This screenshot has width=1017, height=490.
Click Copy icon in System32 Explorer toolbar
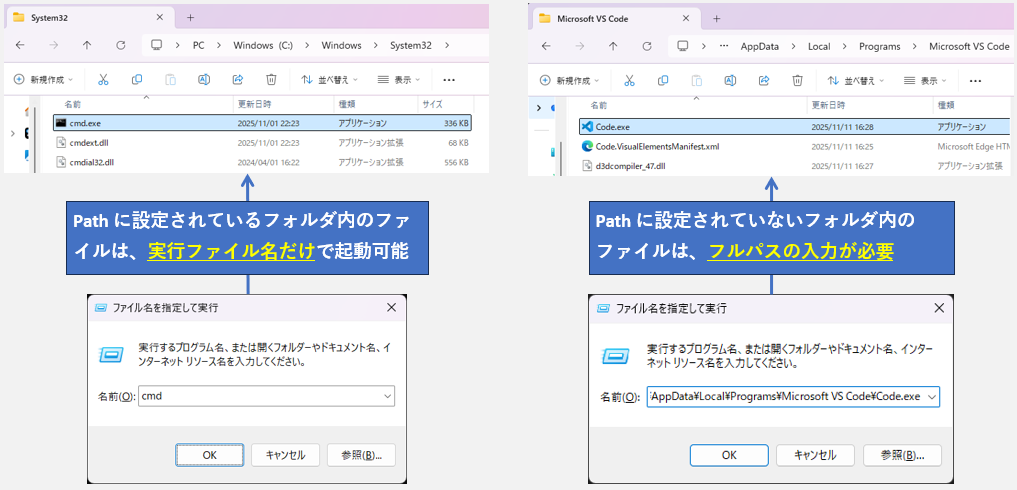pos(137,80)
